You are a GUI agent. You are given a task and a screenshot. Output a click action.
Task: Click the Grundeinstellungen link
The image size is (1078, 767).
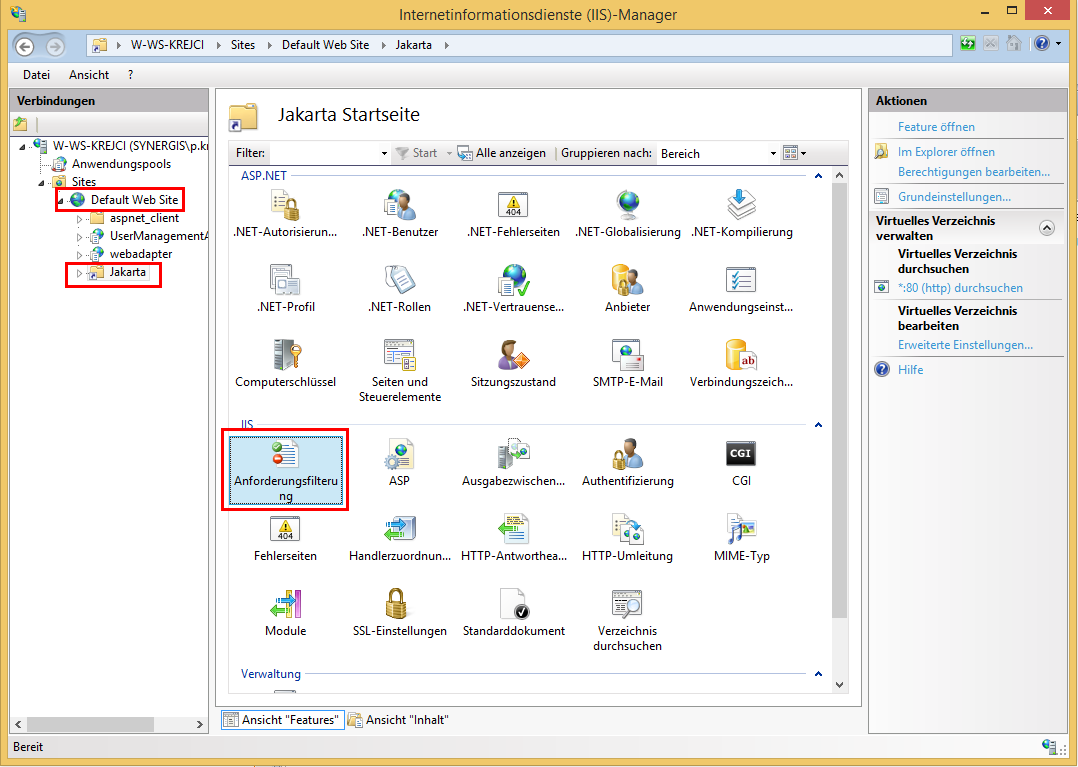click(x=954, y=197)
